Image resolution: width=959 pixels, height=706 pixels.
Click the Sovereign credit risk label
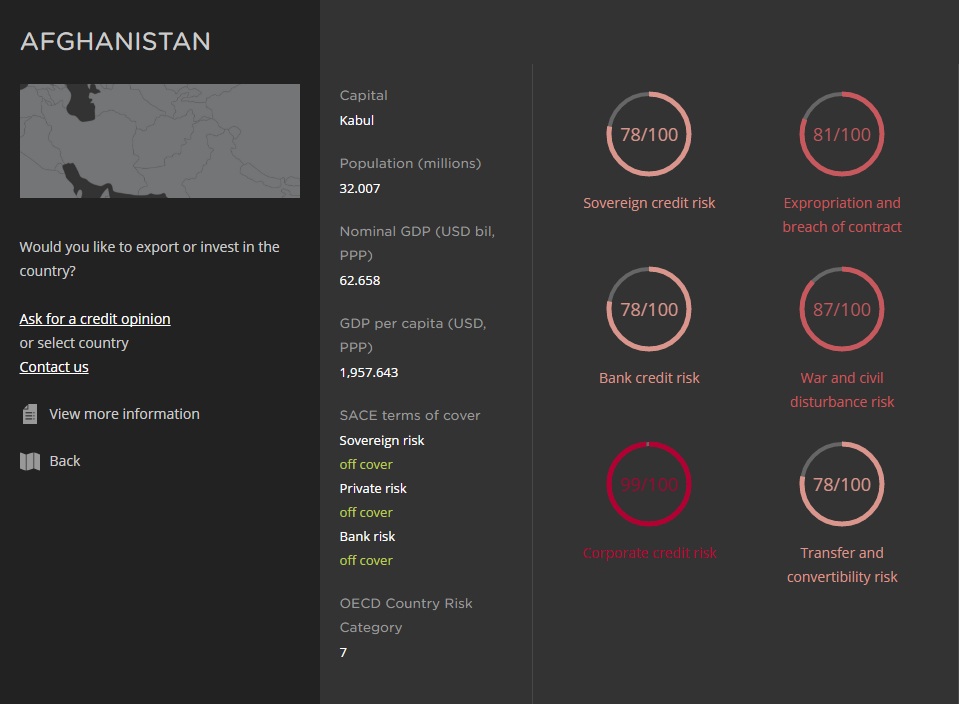(649, 203)
